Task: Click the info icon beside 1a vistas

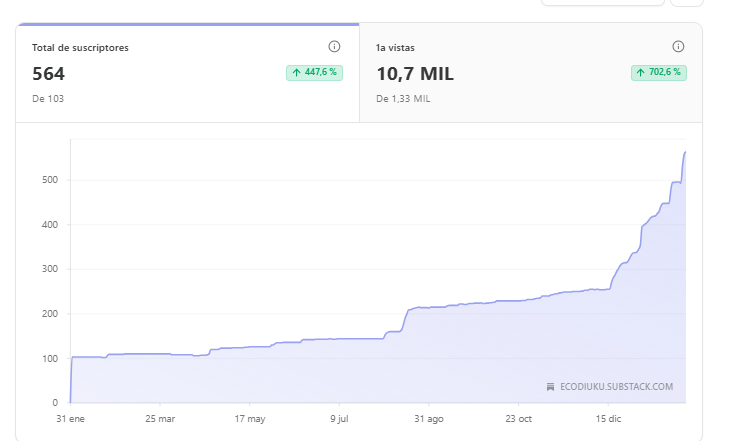Action: [x=678, y=47]
